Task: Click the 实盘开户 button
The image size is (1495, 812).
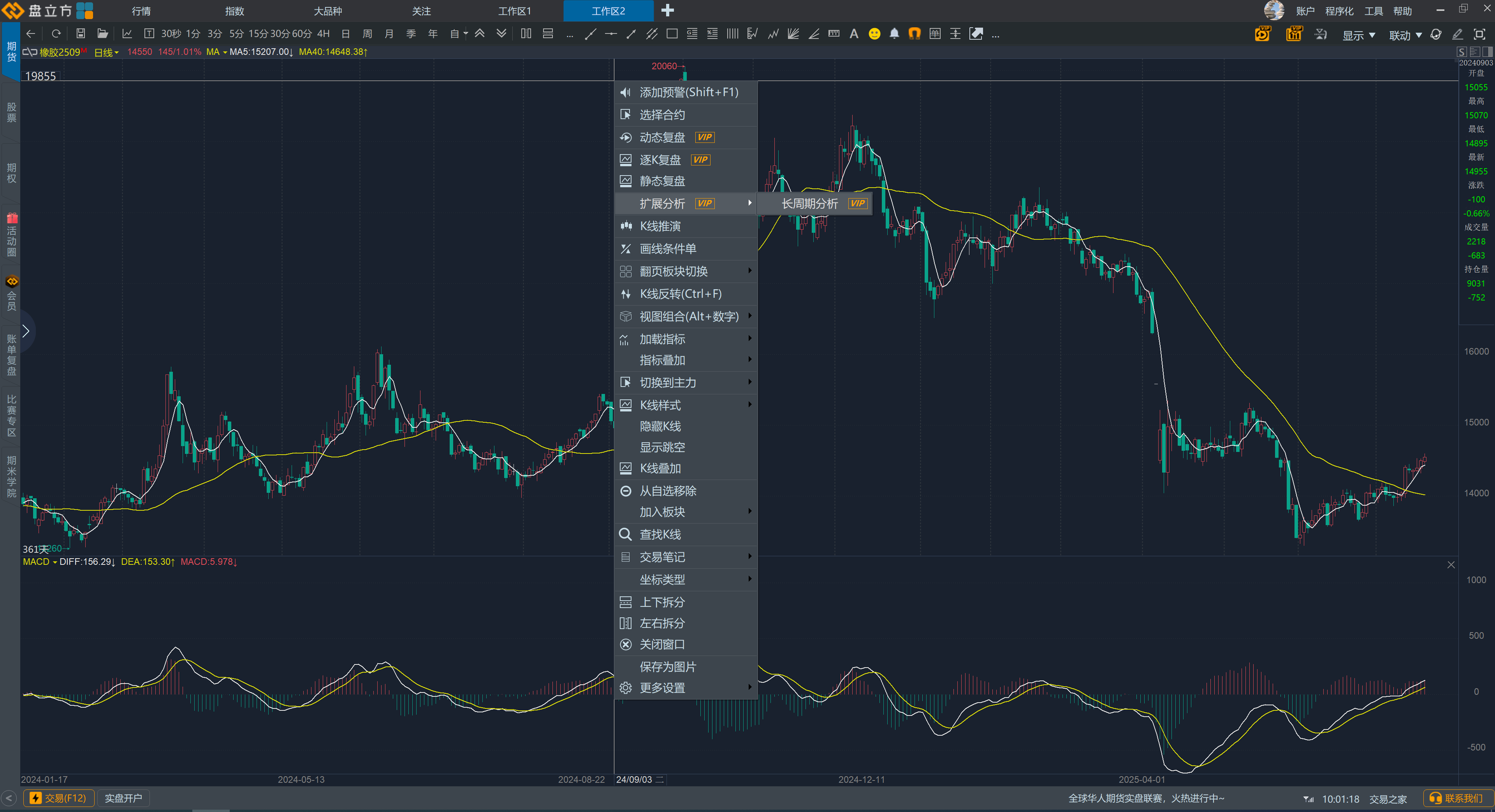Action: pos(124,798)
